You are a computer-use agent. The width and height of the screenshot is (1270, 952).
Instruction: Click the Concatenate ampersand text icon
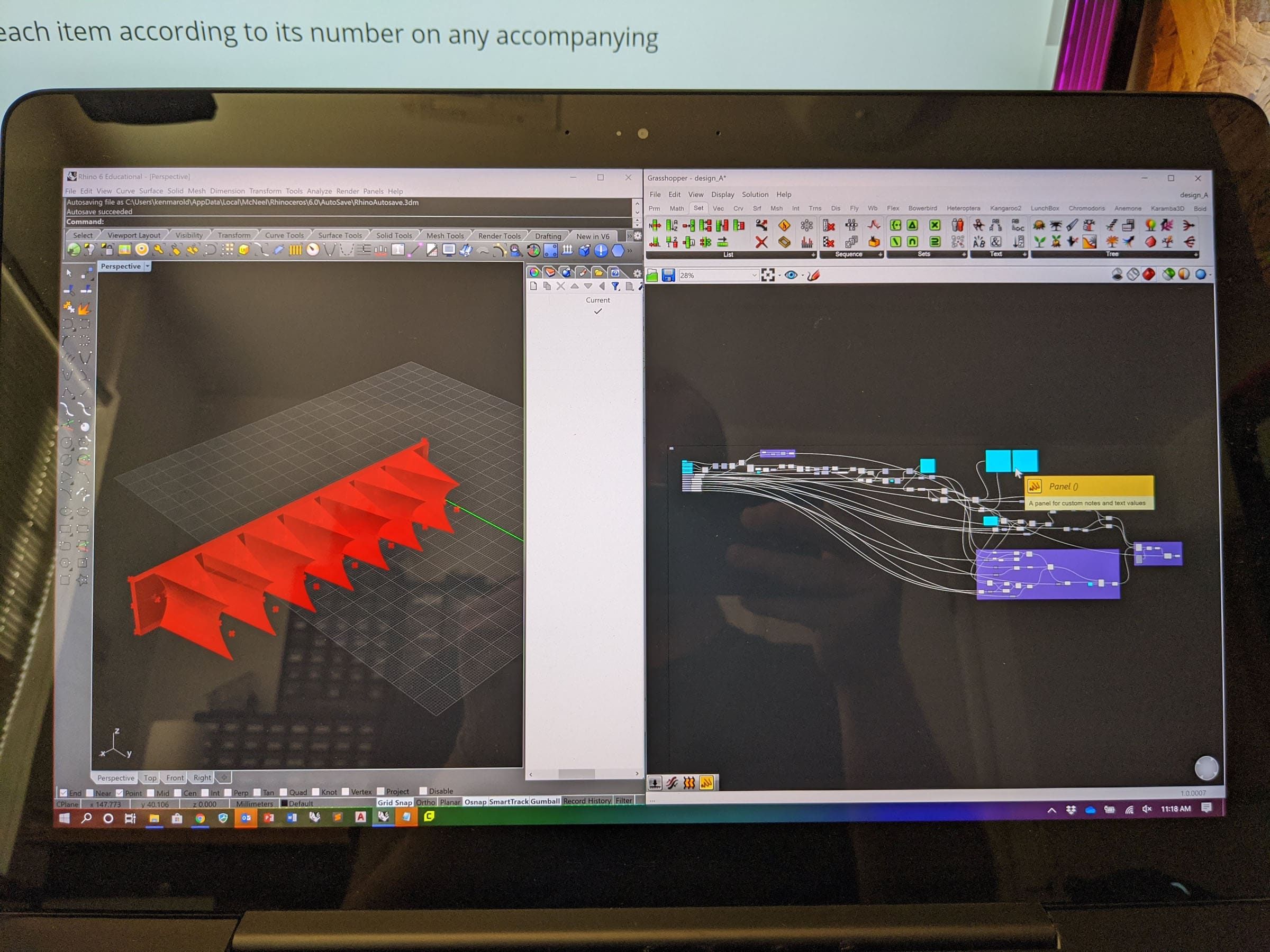tap(996, 242)
